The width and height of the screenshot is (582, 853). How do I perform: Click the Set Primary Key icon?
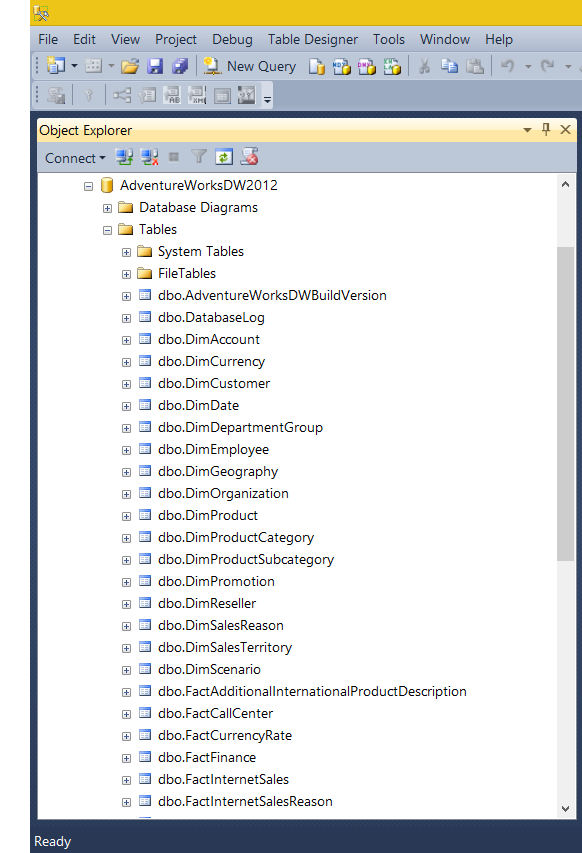click(88, 96)
